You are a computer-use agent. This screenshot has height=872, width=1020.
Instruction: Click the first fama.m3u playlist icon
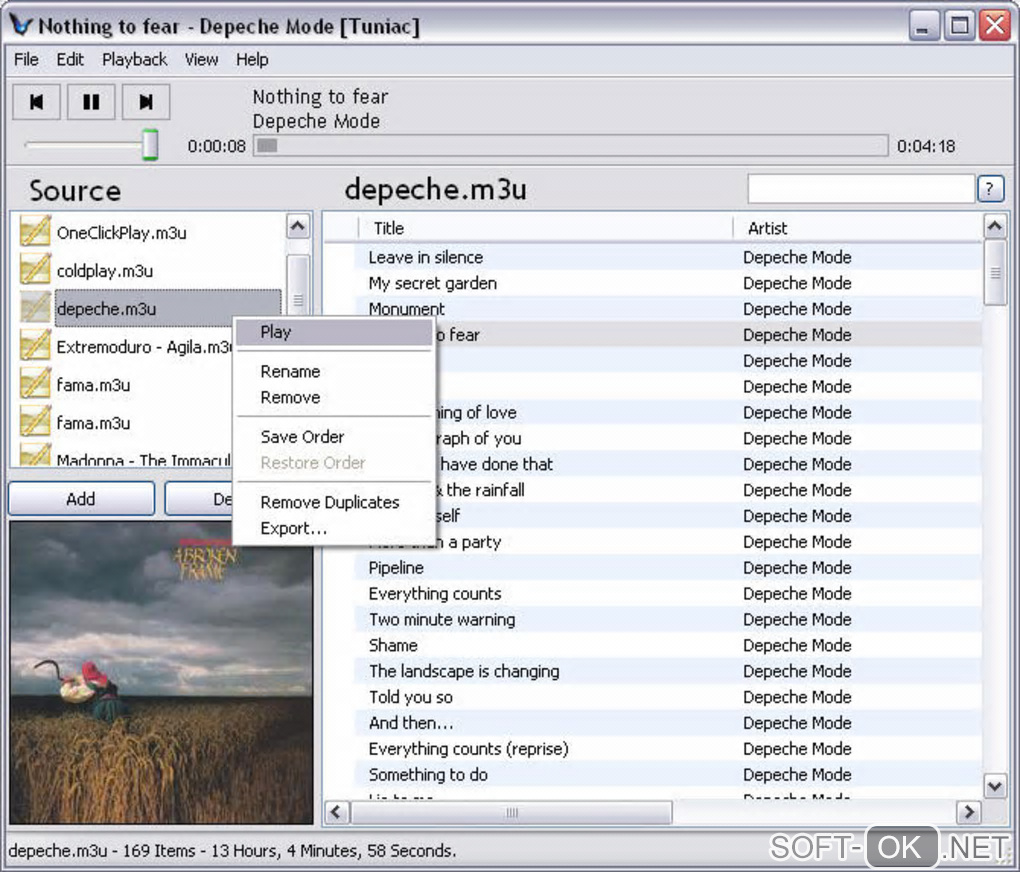coord(35,383)
